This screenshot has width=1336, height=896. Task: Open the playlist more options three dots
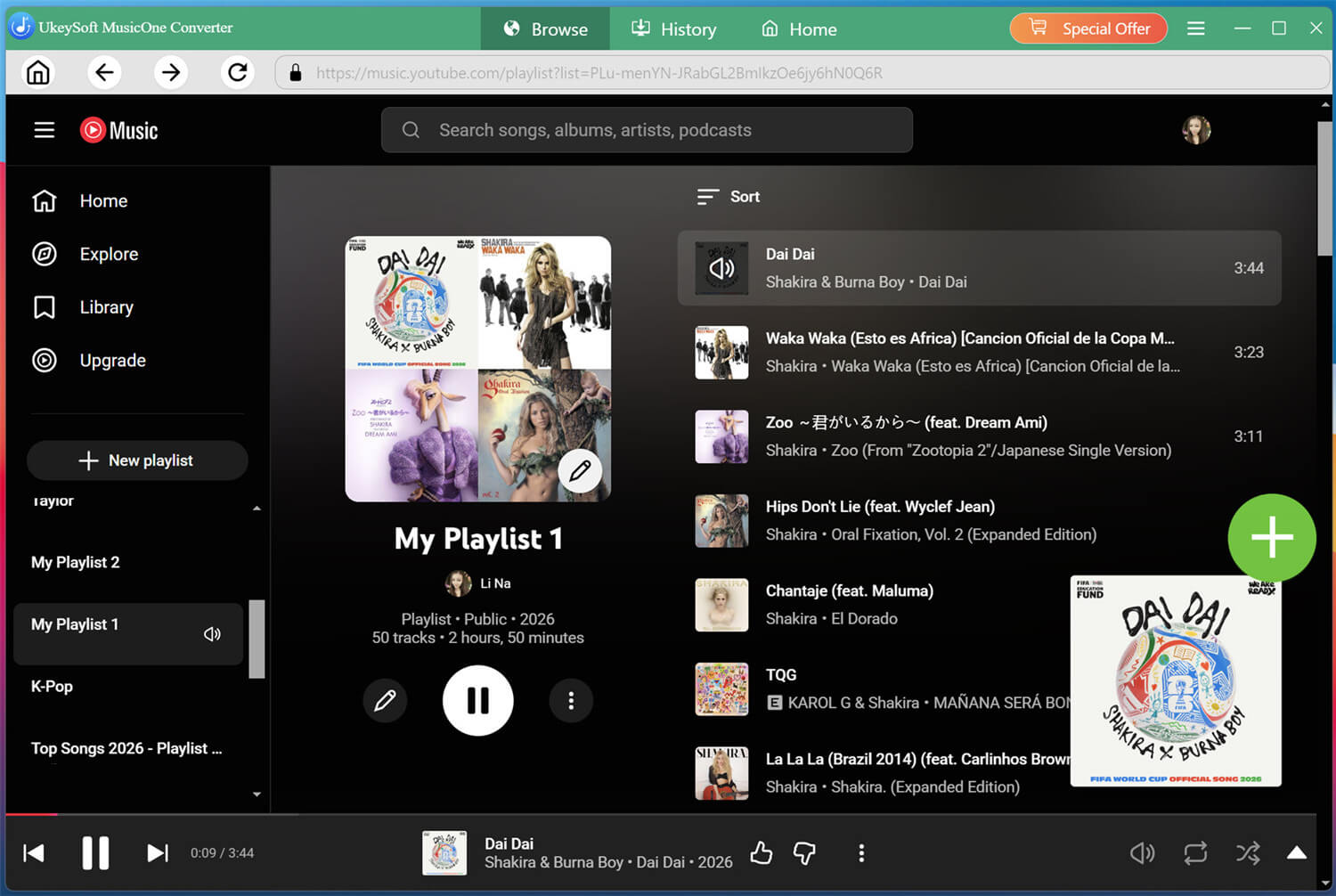pos(571,701)
